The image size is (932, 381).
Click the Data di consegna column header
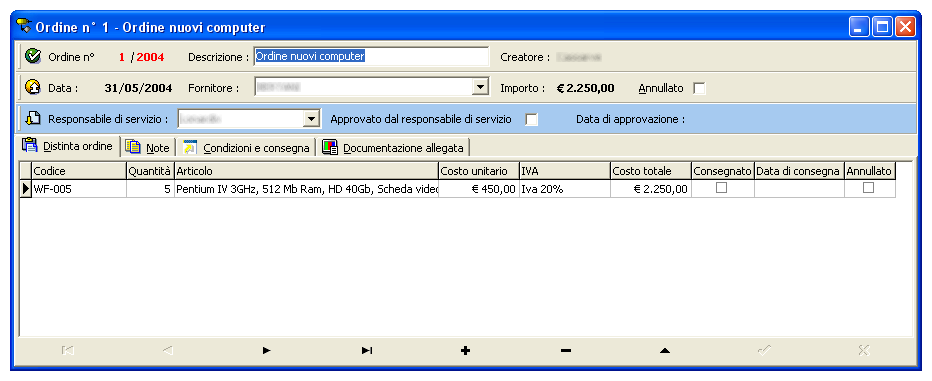tap(799, 171)
